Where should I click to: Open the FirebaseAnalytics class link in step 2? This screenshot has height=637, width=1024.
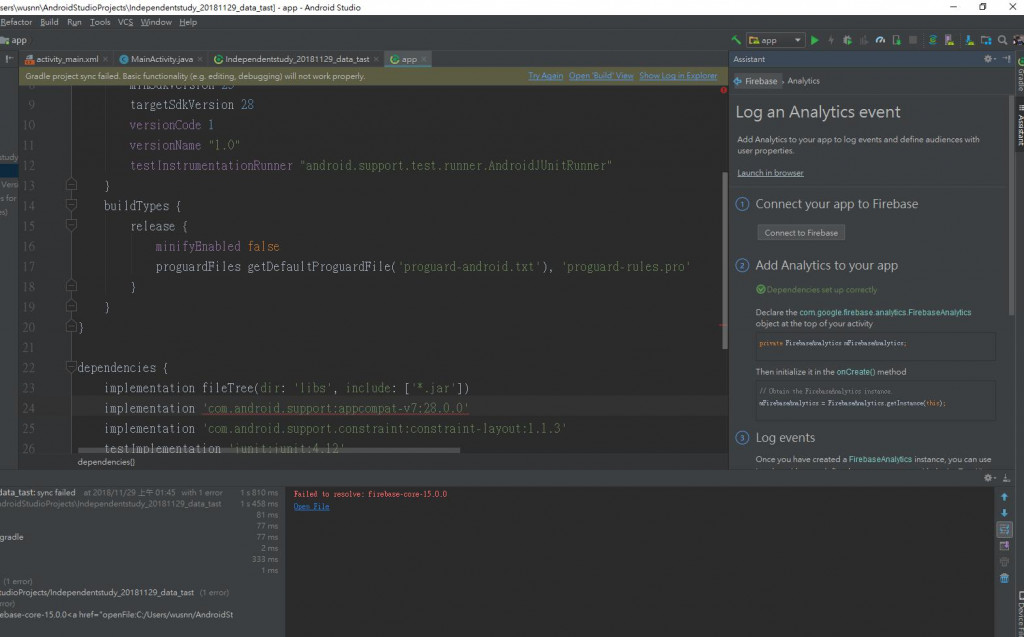pos(885,312)
